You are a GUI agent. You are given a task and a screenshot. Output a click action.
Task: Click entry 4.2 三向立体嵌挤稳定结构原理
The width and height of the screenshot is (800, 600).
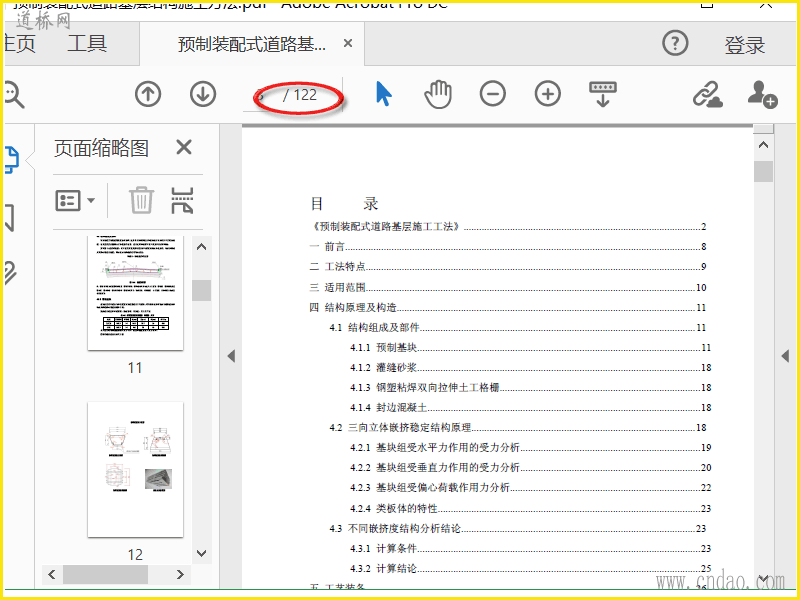[518, 427]
